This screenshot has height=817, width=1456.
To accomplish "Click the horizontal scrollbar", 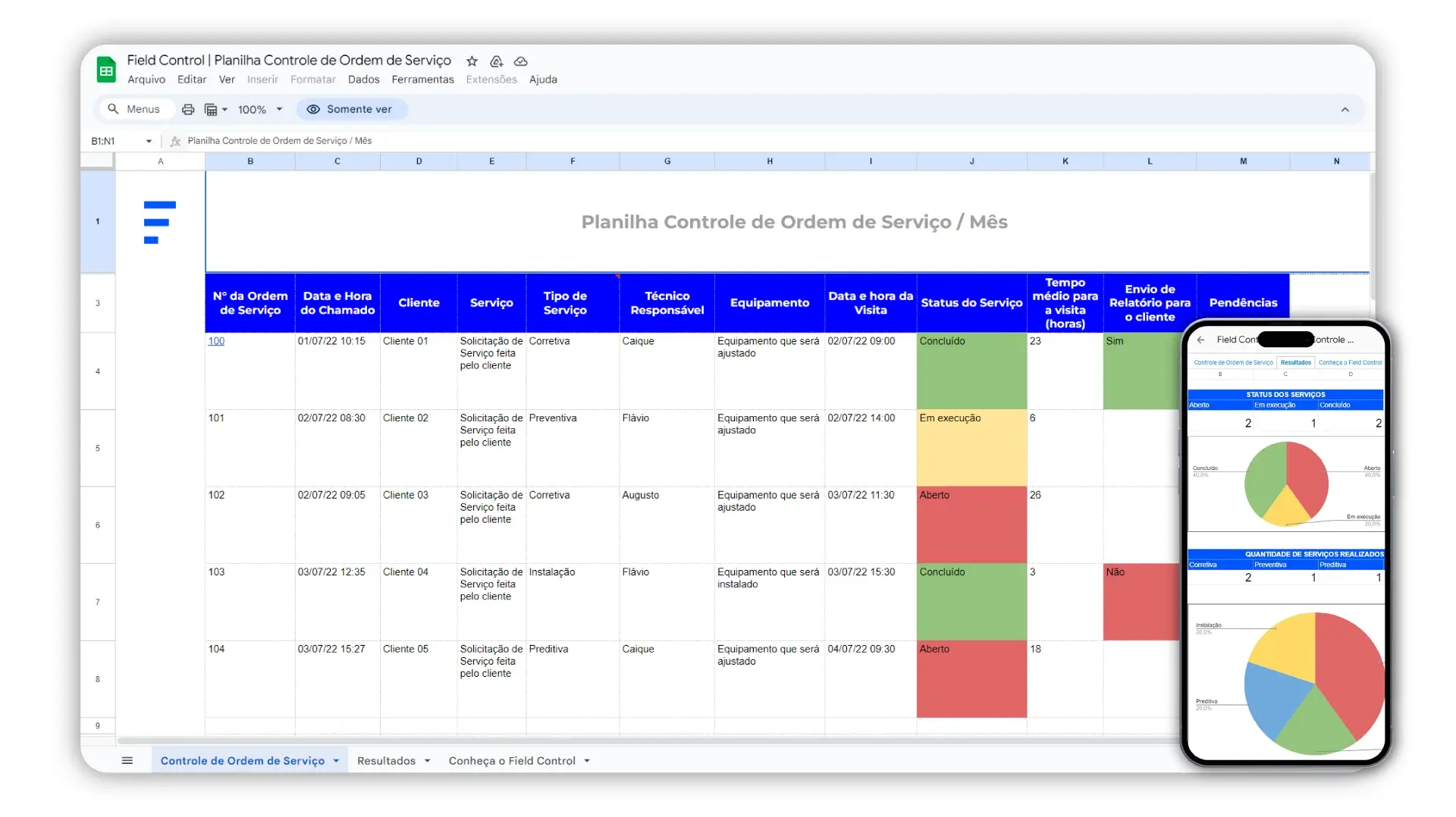I will (648, 740).
